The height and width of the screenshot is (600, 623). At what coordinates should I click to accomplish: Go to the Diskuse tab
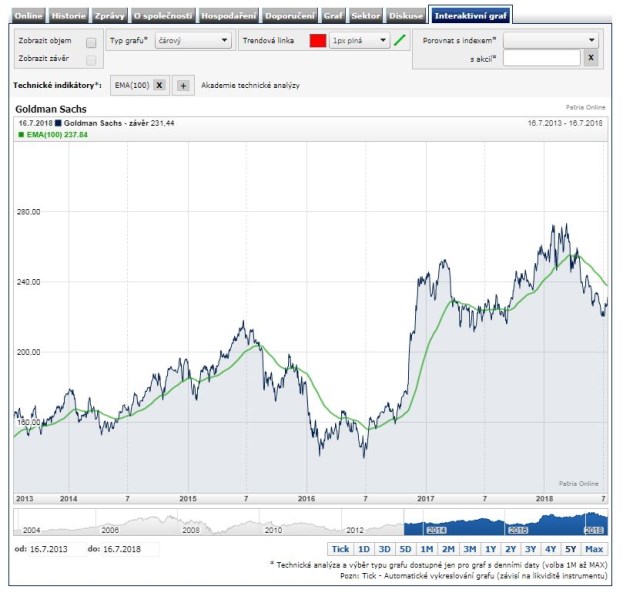405,16
